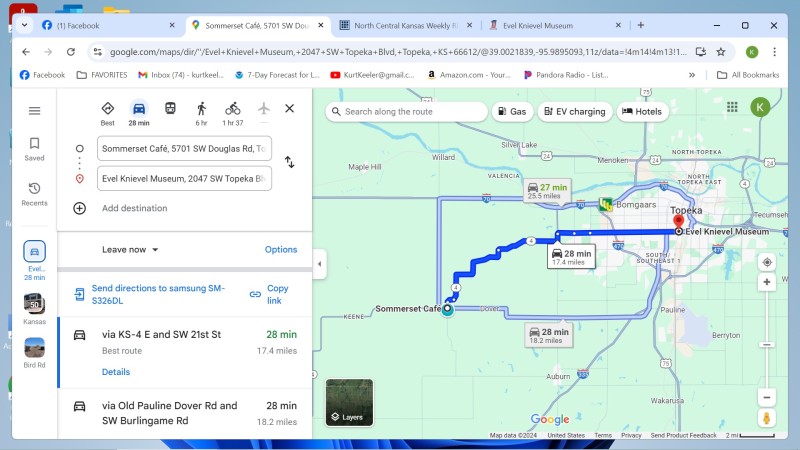Click the 28 min 18.2 miles route label
Viewport: 800px width, 450px height.
548,335
